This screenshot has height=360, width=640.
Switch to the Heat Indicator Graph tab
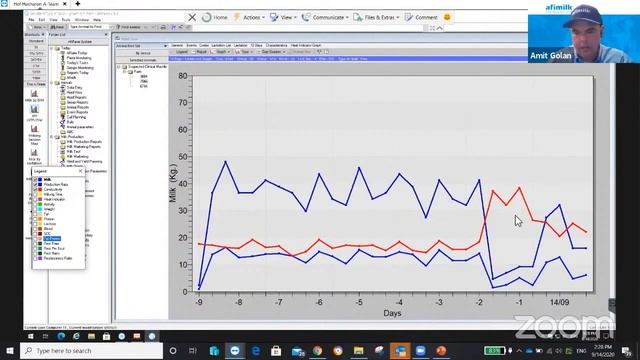coord(306,45)
